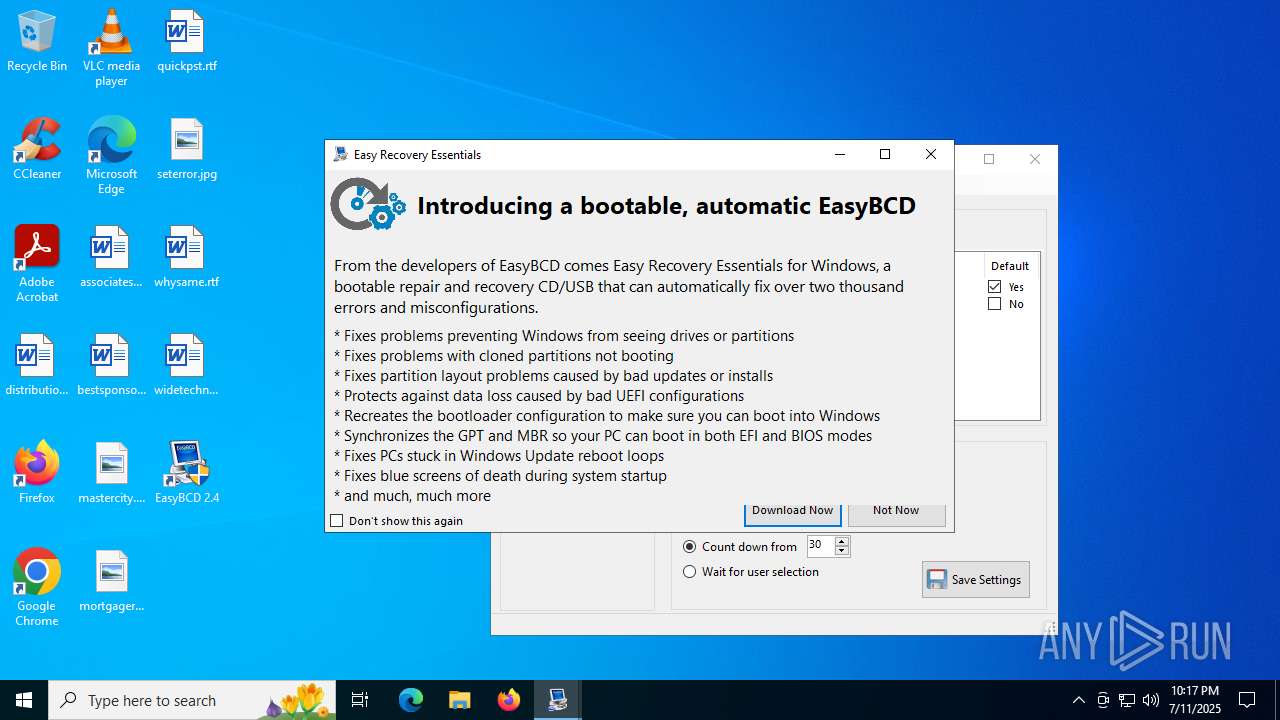This screenshot has width=1280, height=720.
Task: Click the countdown seconds input field
Action: pyautogui.click(x=820, y=546)
